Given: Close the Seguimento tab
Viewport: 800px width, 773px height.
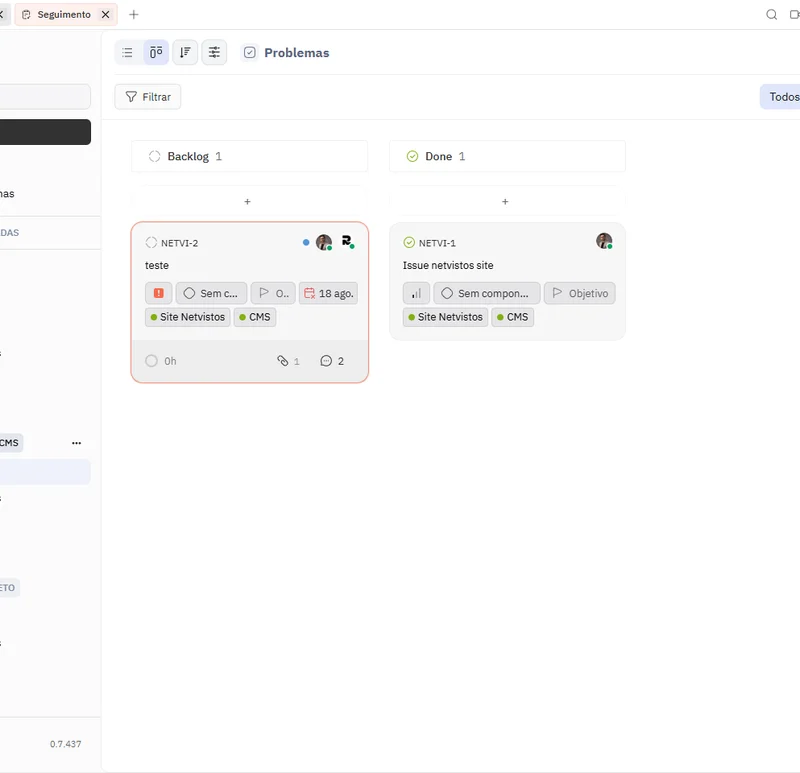Looking at the screenshot, I should tap(106, 14).
